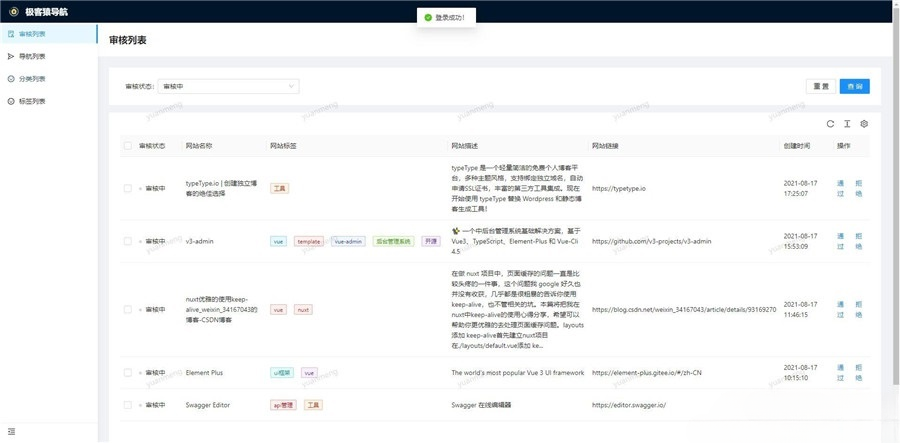Click the 重置 reset button
The image size is (900, 443).
pos(818,87)
